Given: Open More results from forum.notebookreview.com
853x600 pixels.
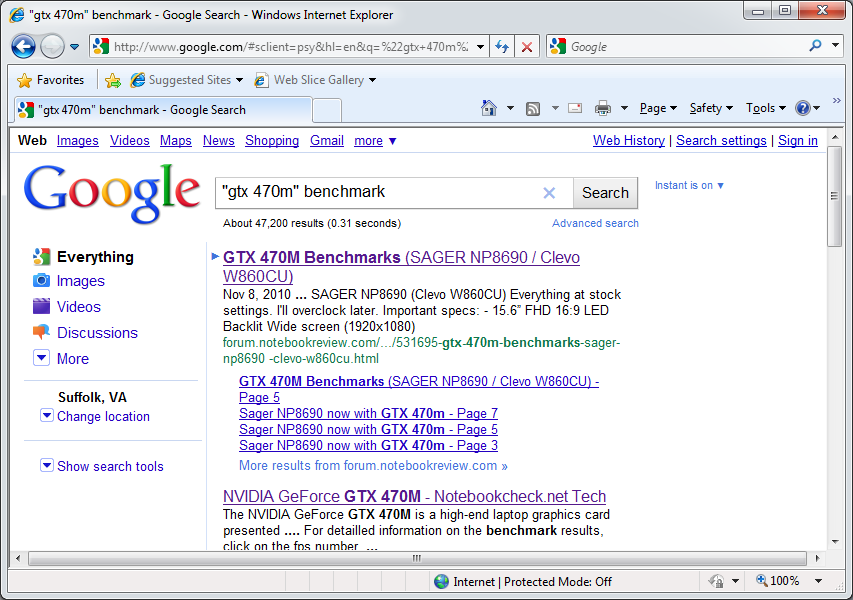Looking at the screenshot, I should click(x=373, y=466).
